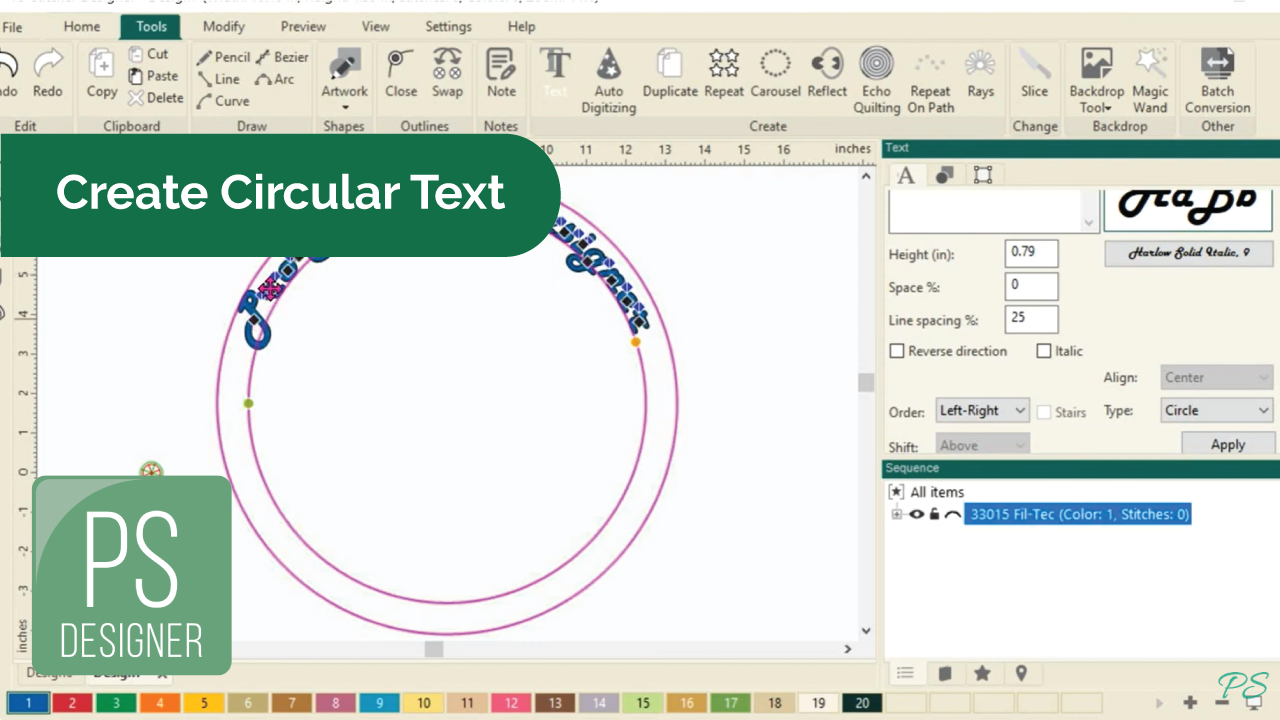1280x720 pixels.
Task: Toggle the Italic checkbox
Action: tap(1044, 351)
